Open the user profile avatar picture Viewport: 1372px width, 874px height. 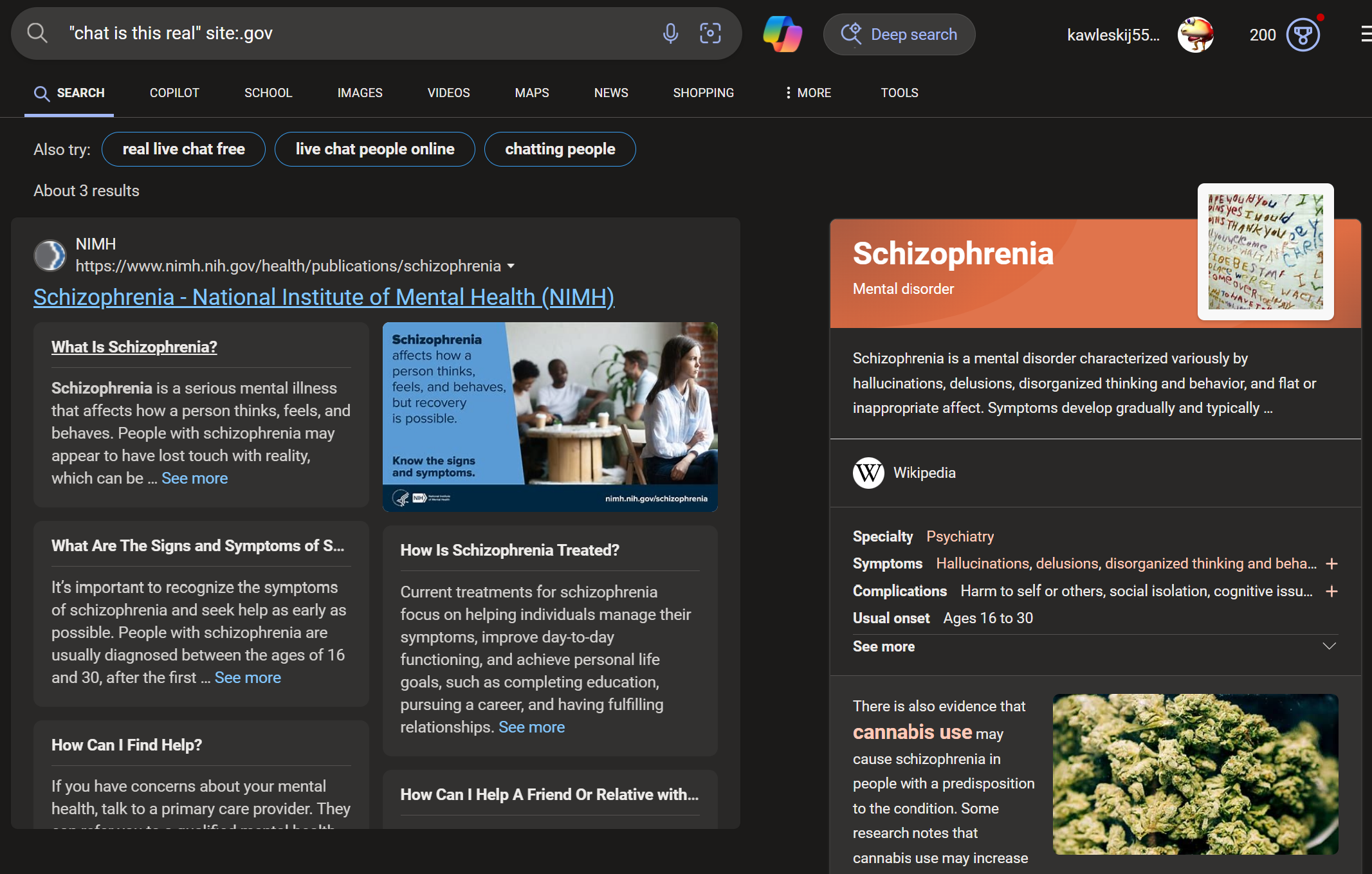coord(1196,35)
